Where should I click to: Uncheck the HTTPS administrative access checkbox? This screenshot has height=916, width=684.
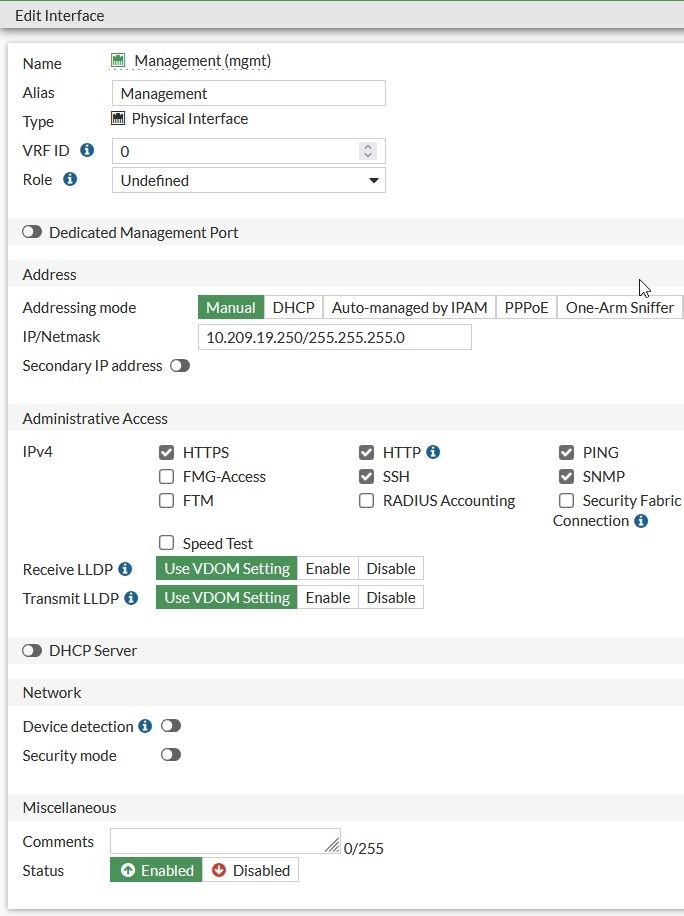point(167,453)
